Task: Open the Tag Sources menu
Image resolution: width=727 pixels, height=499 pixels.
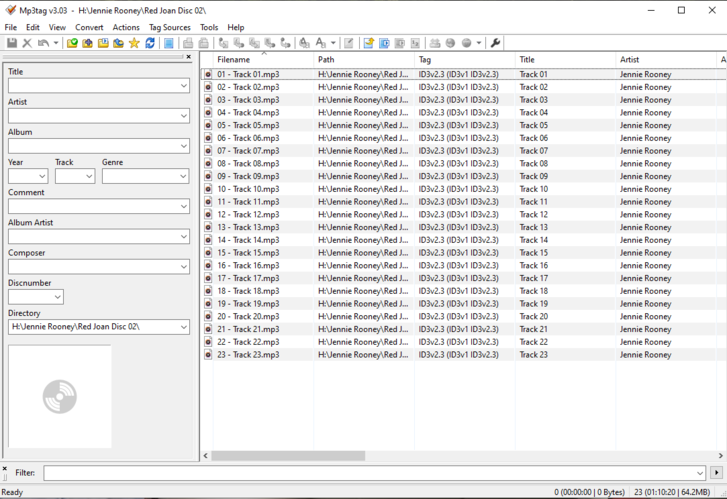Action: (x=170, y=27)
